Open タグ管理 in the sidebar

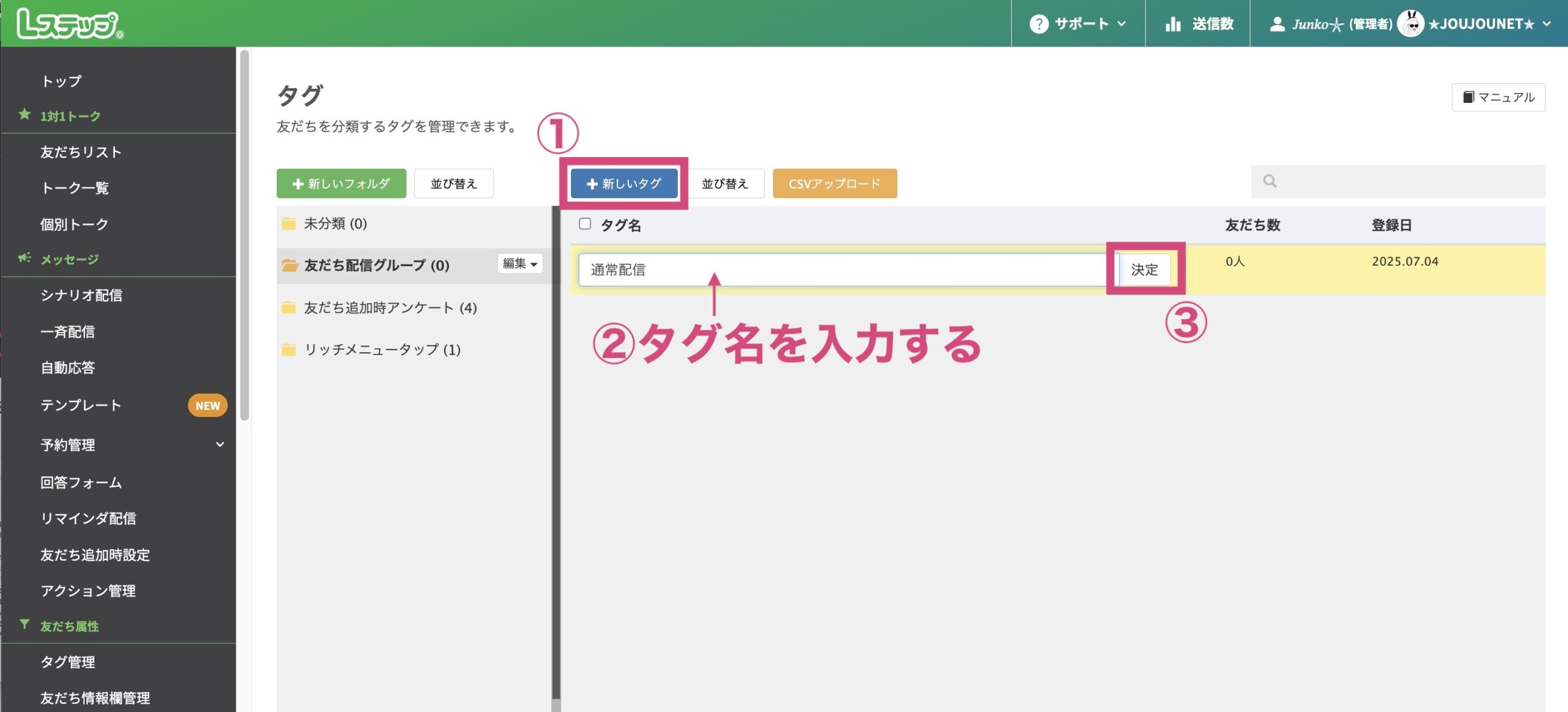67,662
